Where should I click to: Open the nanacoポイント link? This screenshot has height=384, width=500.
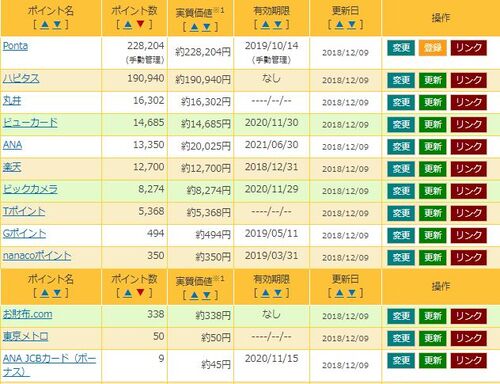click(x=37, y=256)
